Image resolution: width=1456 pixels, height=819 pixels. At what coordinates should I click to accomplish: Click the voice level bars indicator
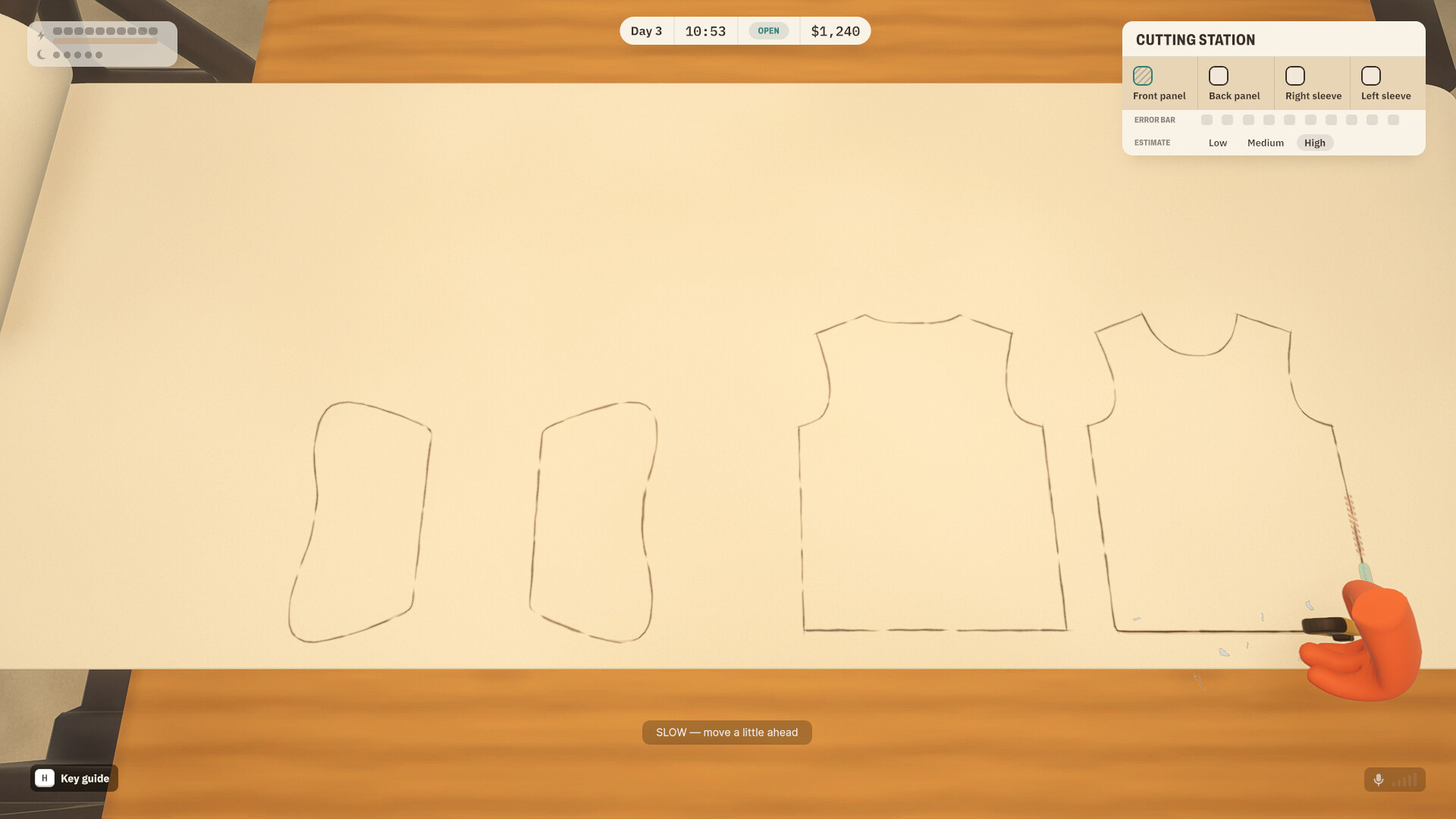(1404, 780)
